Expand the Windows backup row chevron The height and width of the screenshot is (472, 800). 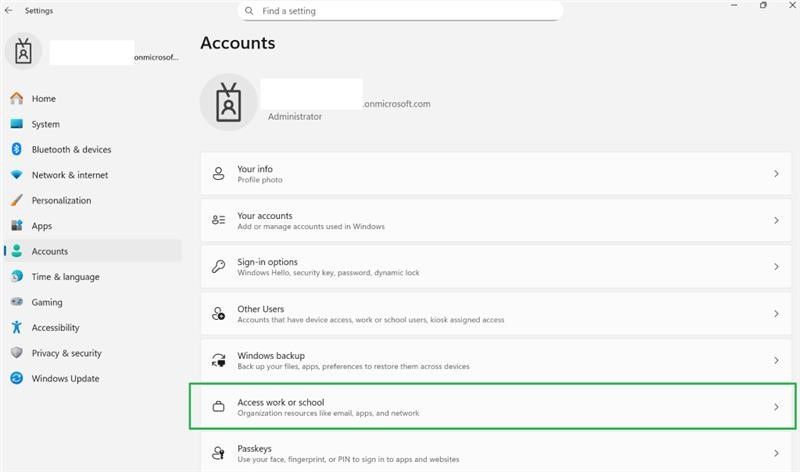coord(776,360)
